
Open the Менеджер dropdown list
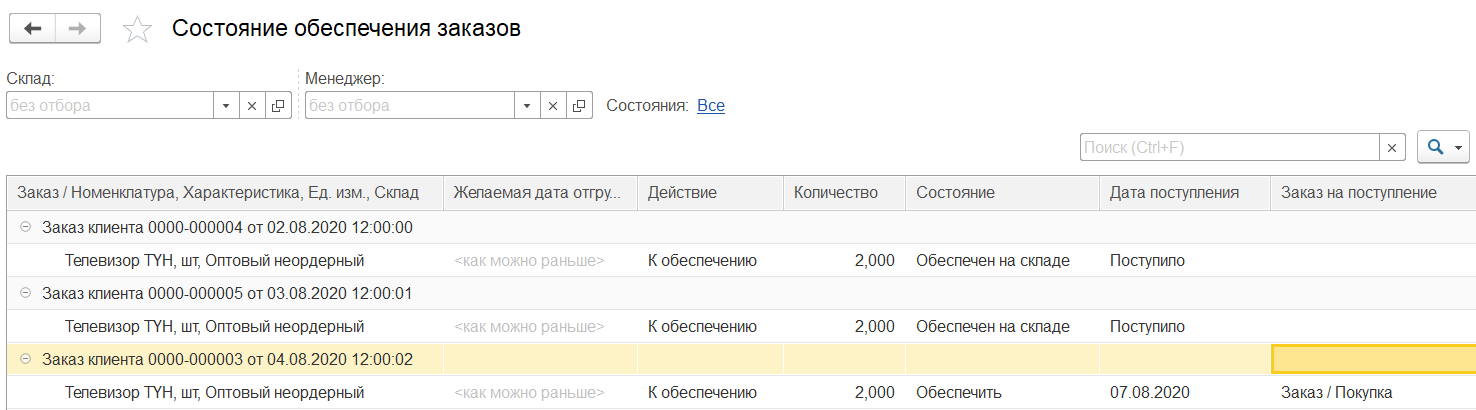coord(527,106)
